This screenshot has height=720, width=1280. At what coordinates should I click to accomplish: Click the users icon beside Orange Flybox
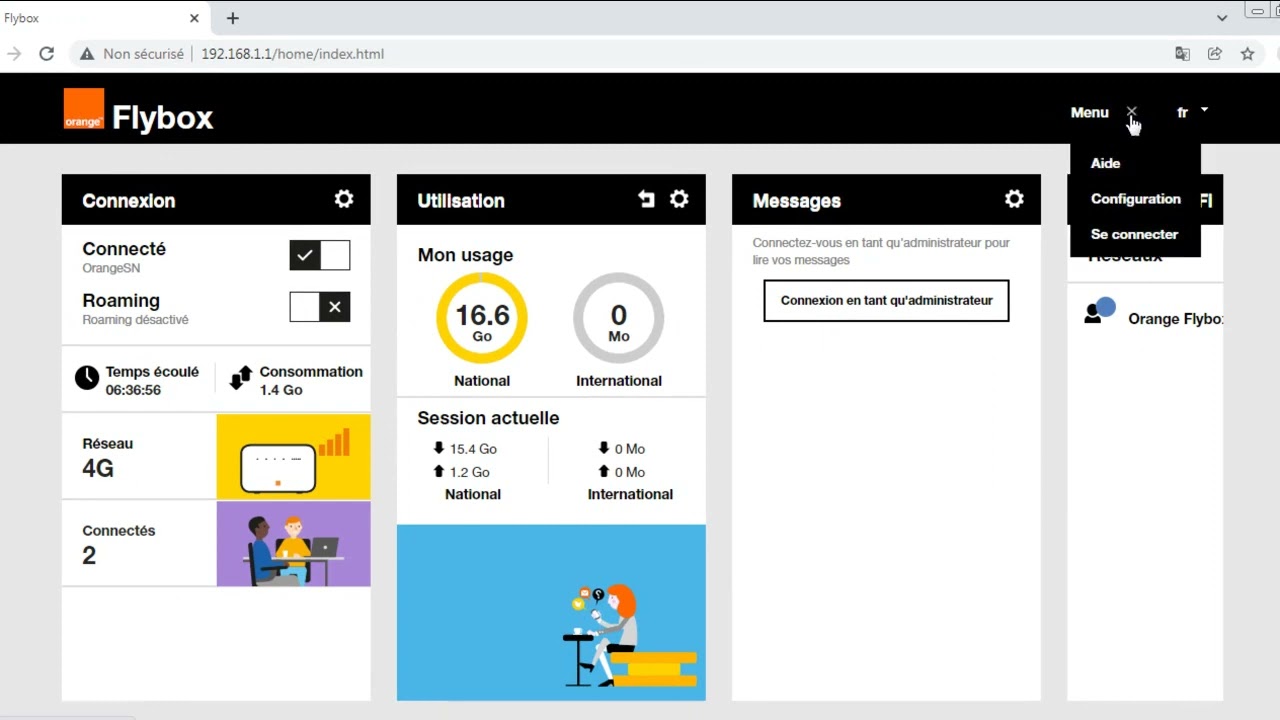[1100, 311]
